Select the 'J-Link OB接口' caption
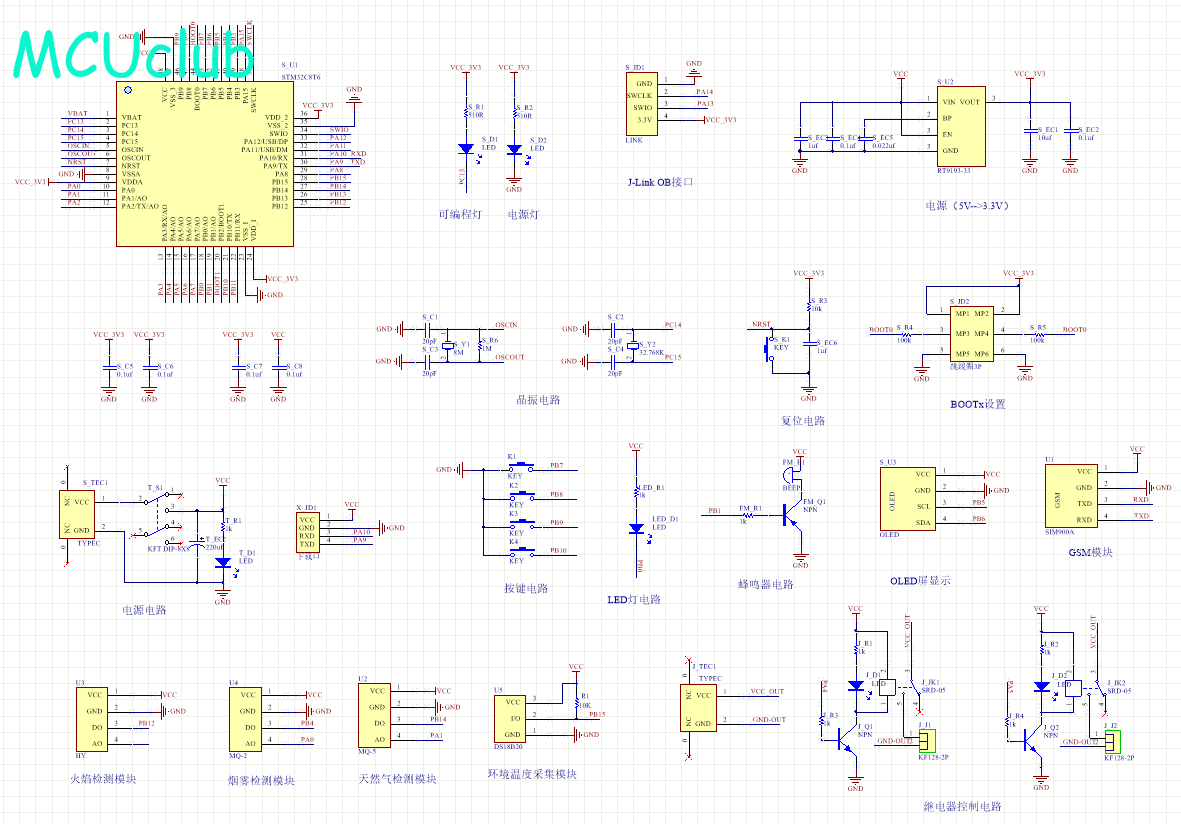The height and width of the screenshot is (824, 1181). pyautogui.click(x=661, y=182)
